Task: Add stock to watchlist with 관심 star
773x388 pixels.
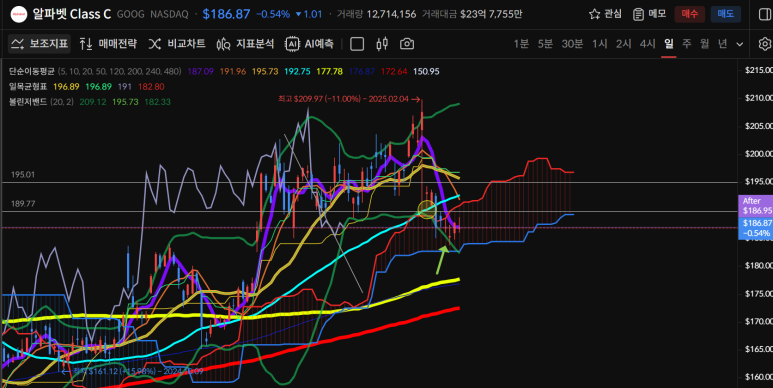Action: click(x=605, y=14)
